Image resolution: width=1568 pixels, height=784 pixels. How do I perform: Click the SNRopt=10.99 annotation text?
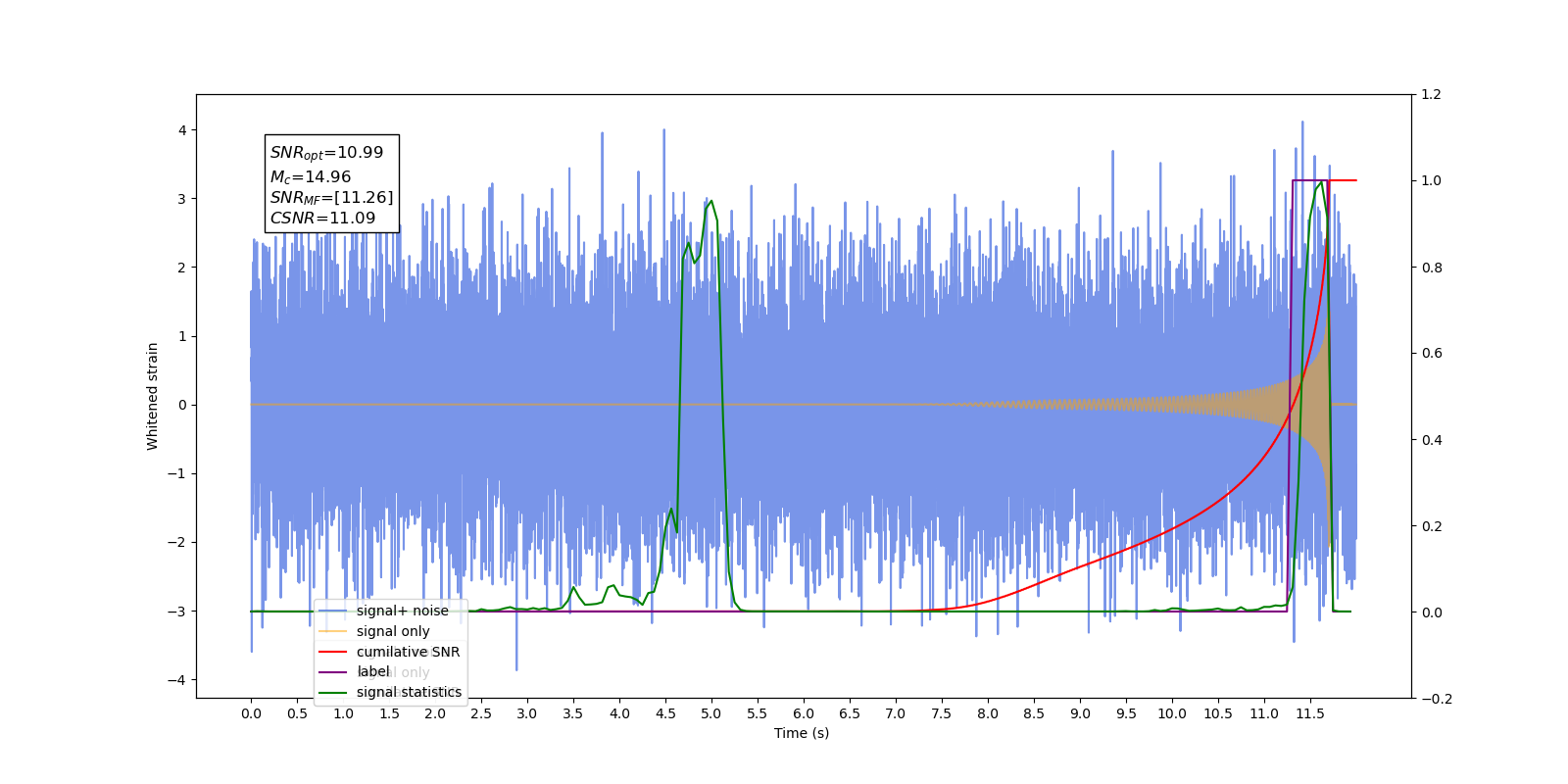(x=326, y=153)
